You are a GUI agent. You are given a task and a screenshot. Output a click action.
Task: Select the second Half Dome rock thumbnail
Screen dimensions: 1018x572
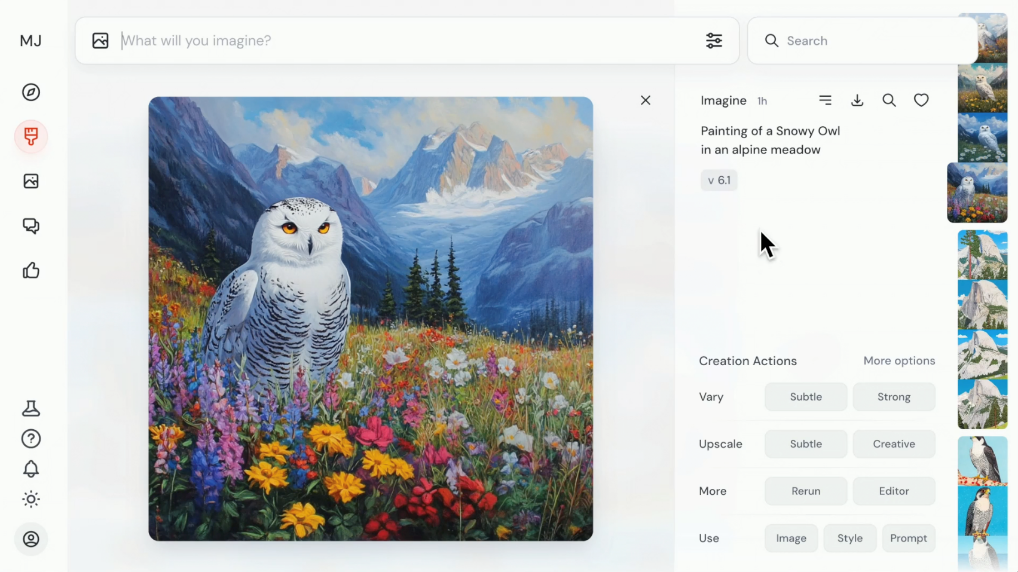(982, 305)
